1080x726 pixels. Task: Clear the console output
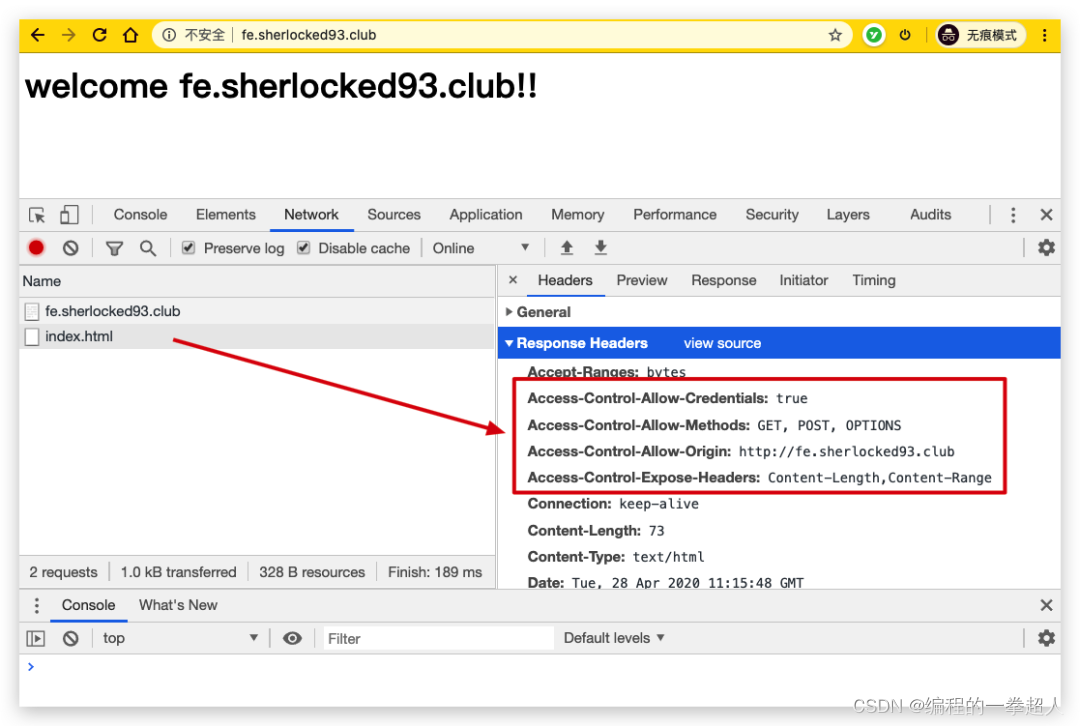click(70, 639)
